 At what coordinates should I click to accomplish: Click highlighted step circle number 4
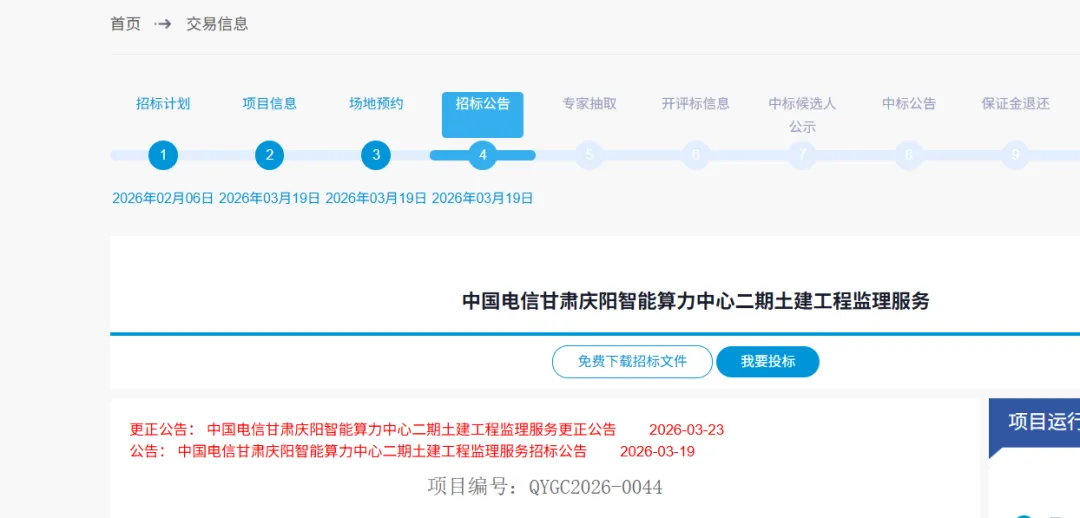483,155
